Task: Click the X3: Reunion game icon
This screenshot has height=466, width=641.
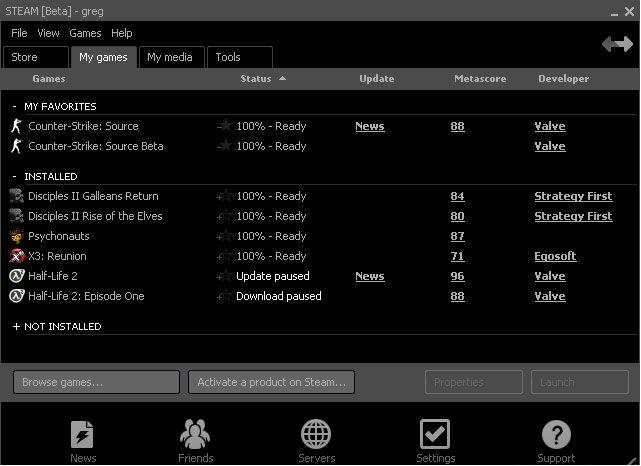Action: (16, 256)
